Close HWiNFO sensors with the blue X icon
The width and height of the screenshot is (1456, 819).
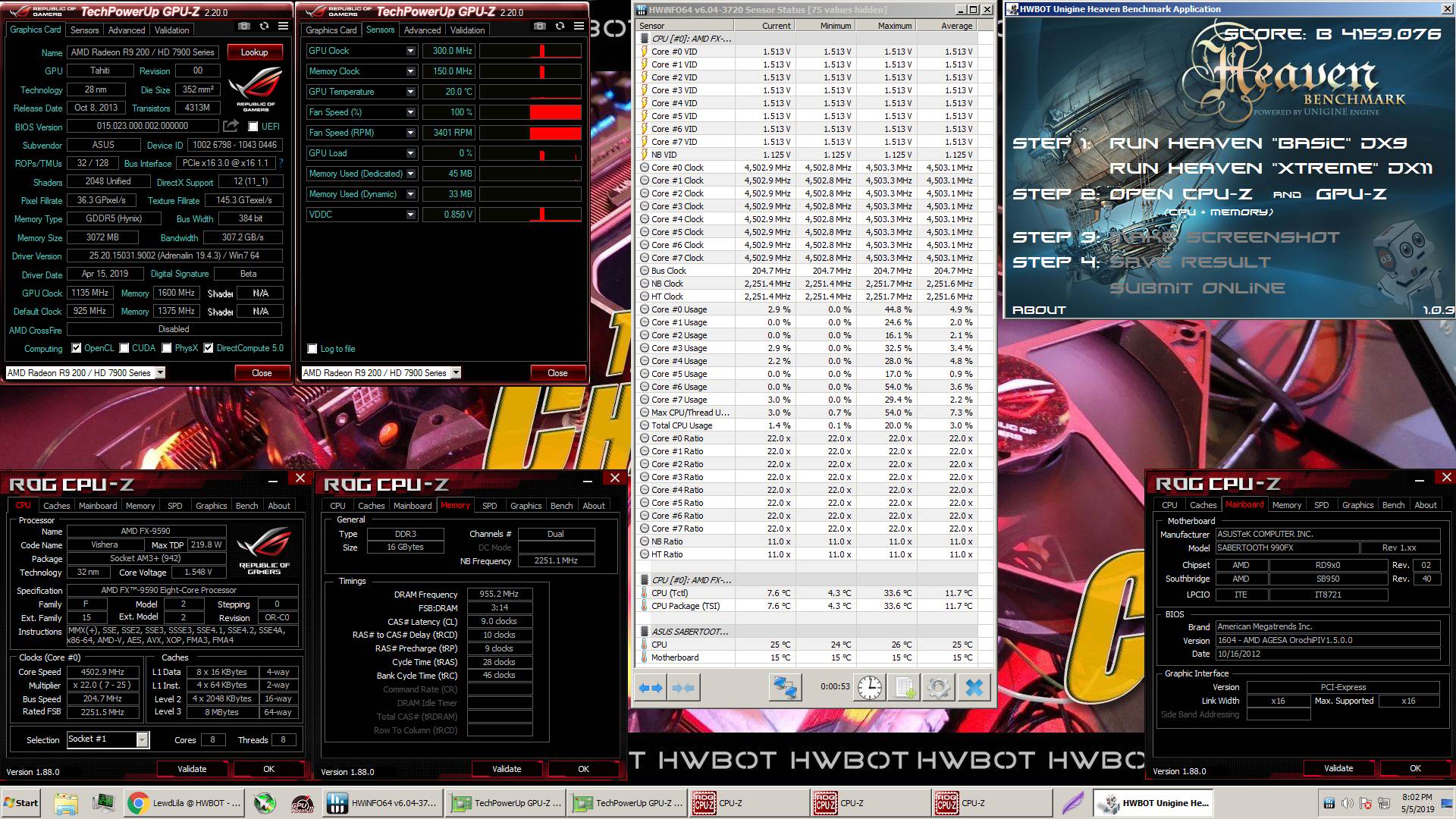click(x=974, y=687)
